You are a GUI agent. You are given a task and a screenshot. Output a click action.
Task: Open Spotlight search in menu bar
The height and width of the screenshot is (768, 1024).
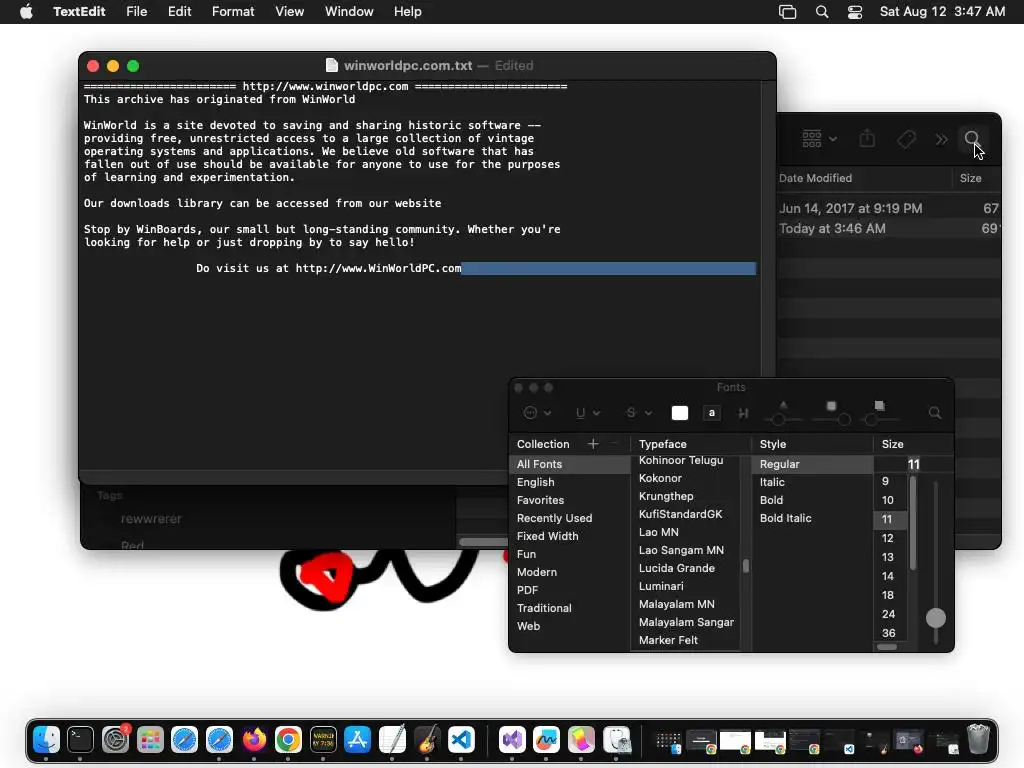point(822,12)
